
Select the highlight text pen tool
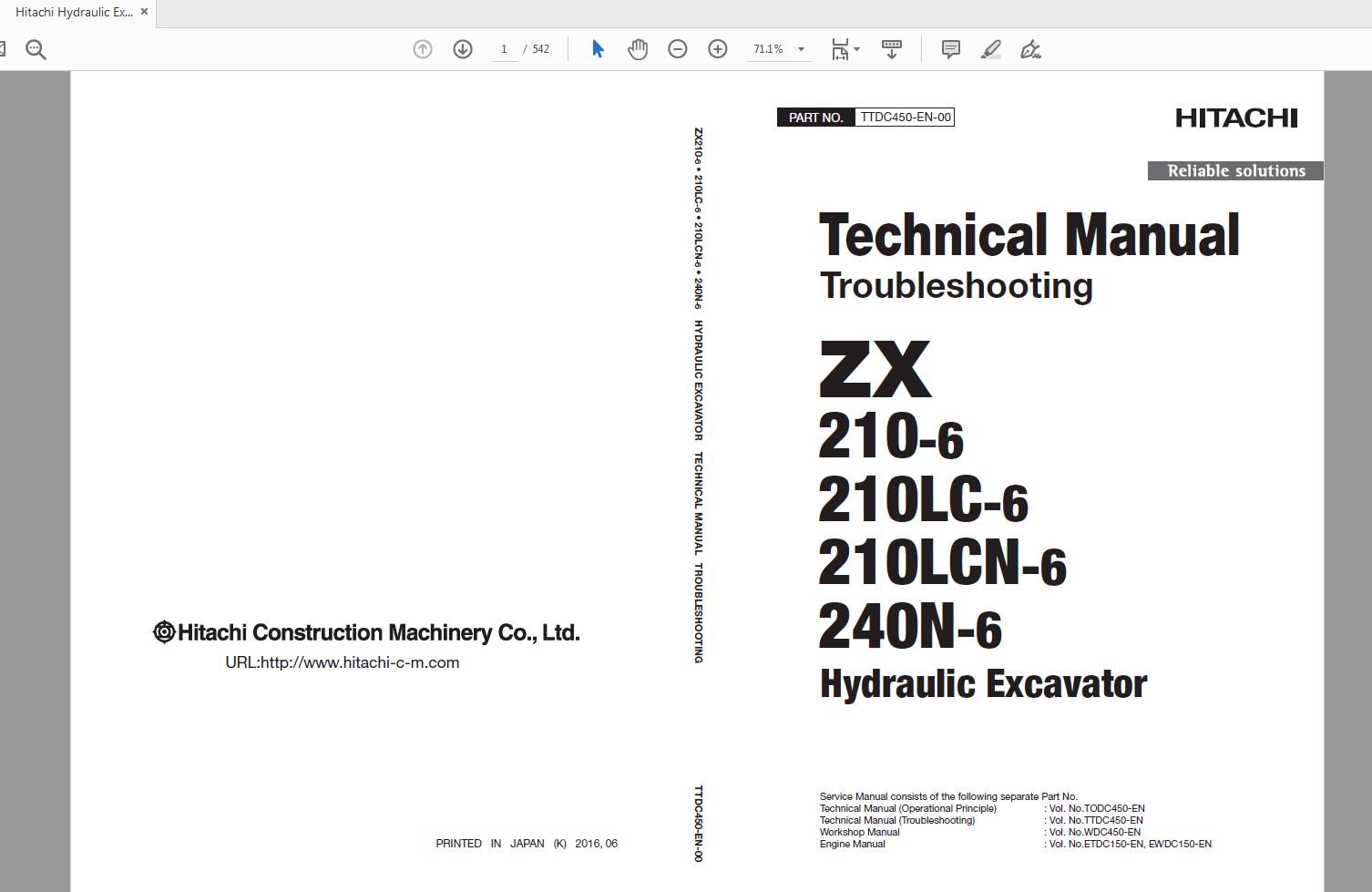tap(991, 49)
